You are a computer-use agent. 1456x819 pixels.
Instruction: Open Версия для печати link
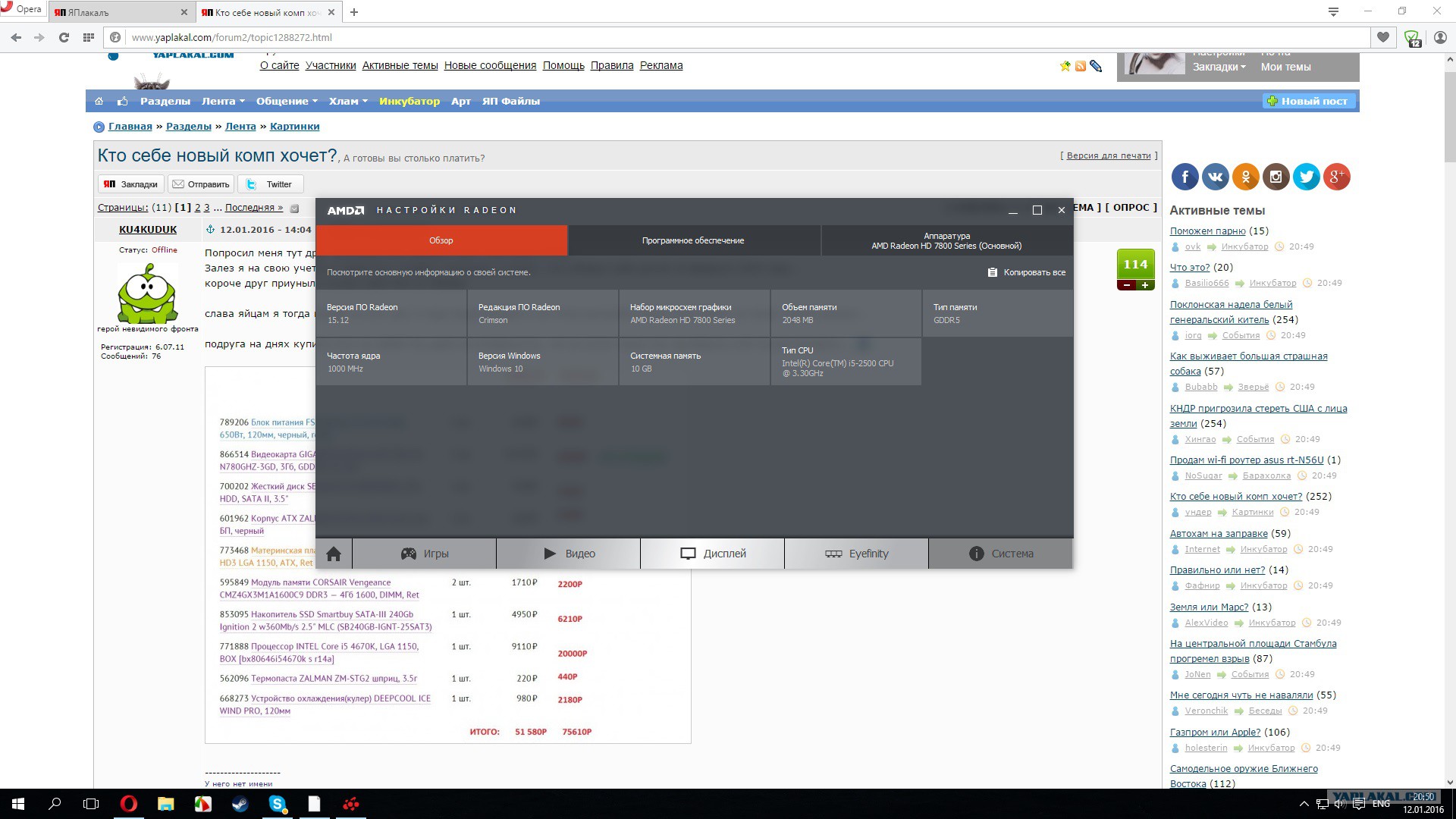(1109, 155)
